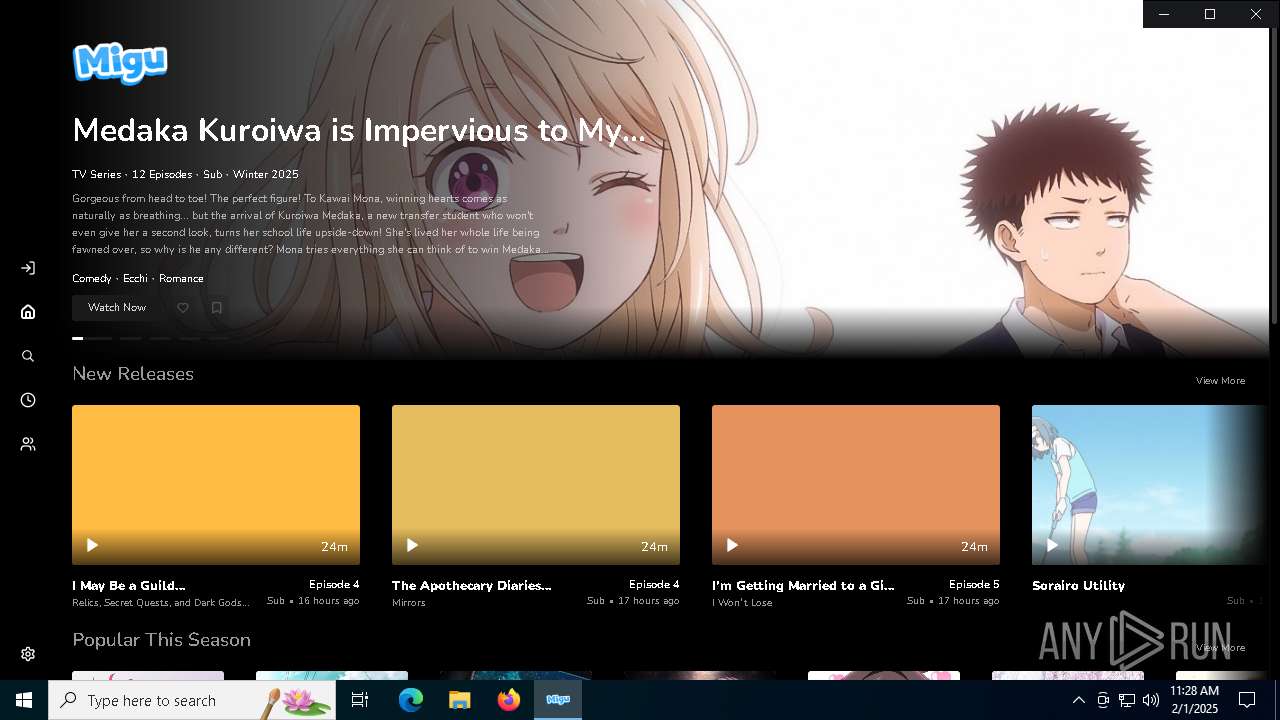The height and width of the screenshot is (720, 1280).
Task: Open settings gear in sidebar
Action: pyautogui.click(x=28, y=654)
